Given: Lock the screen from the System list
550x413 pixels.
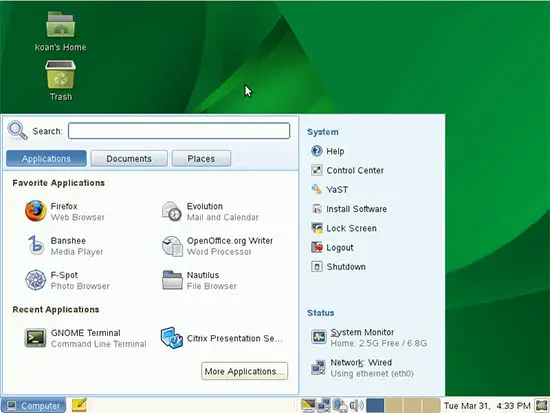Looking at the screenshot, I should coord(344,228).
